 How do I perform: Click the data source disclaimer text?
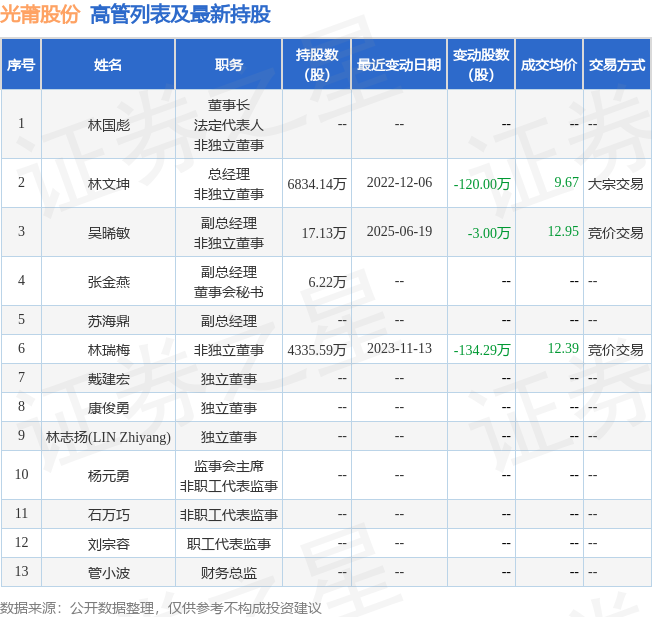[x=161, y=608]
